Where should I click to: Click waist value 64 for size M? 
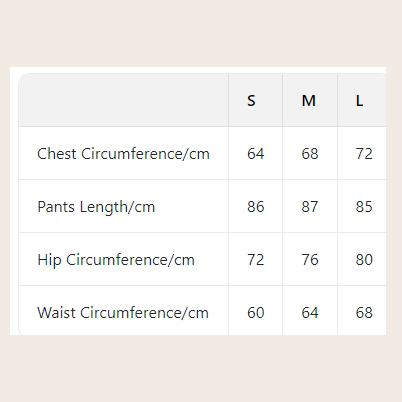pyautogui.click(x=310, y=313)
